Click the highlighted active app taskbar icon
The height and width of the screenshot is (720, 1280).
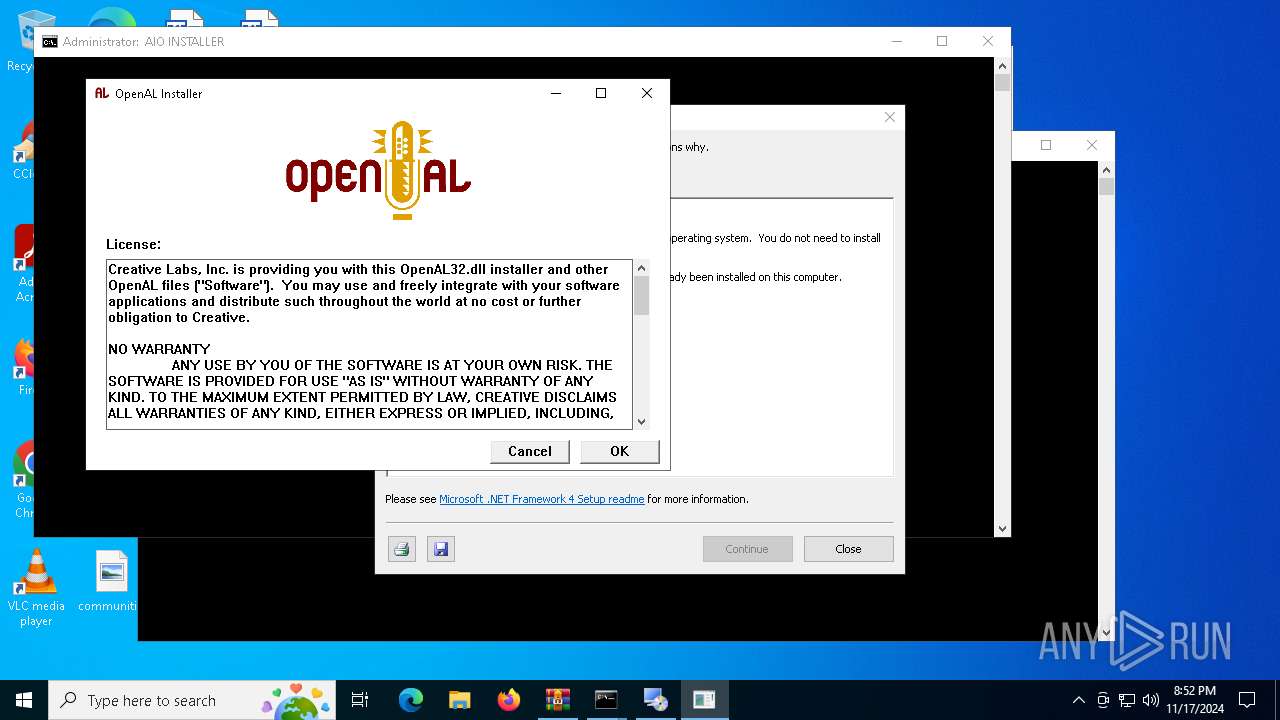[x=704, y=700]
